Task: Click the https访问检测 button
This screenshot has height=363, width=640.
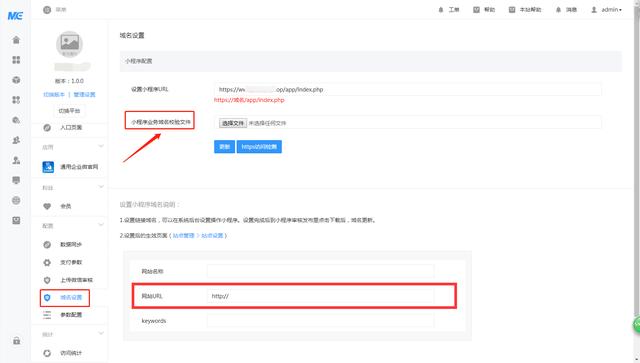Action: (x=259, y=147)
